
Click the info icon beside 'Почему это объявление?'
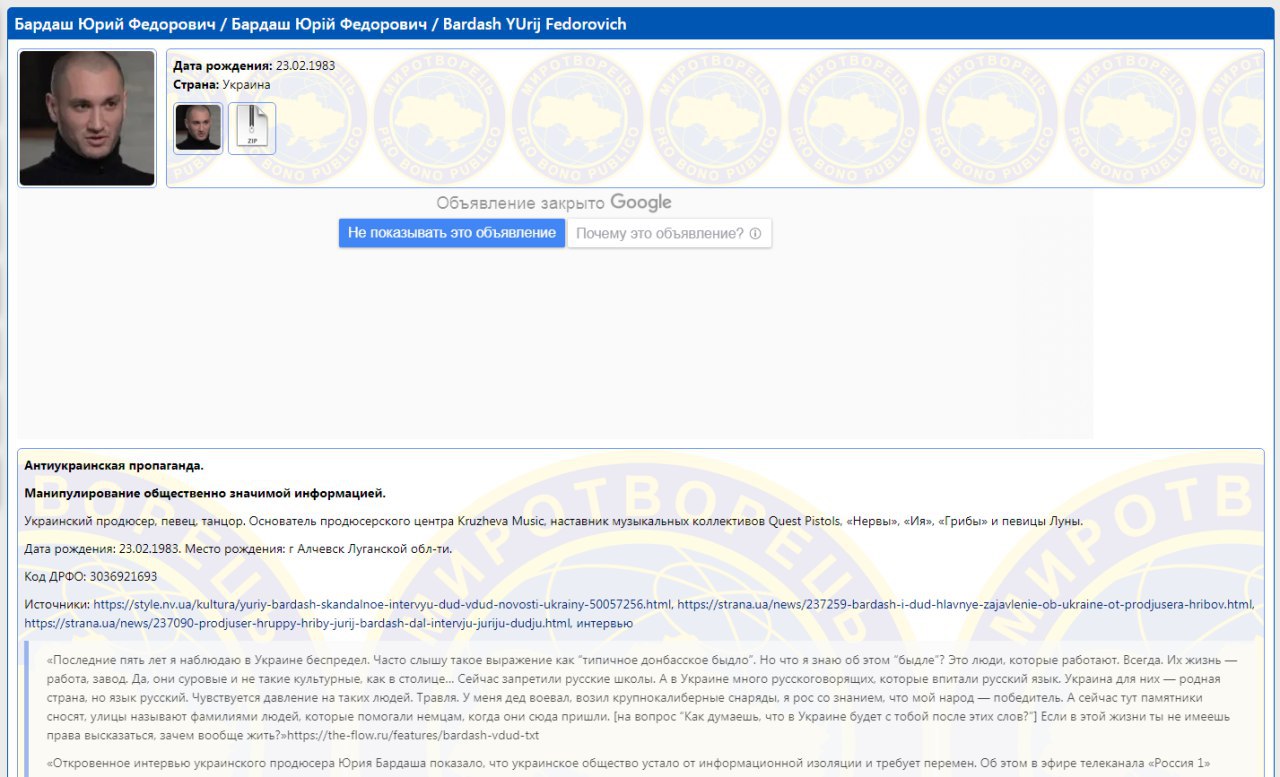coord(755,233)
